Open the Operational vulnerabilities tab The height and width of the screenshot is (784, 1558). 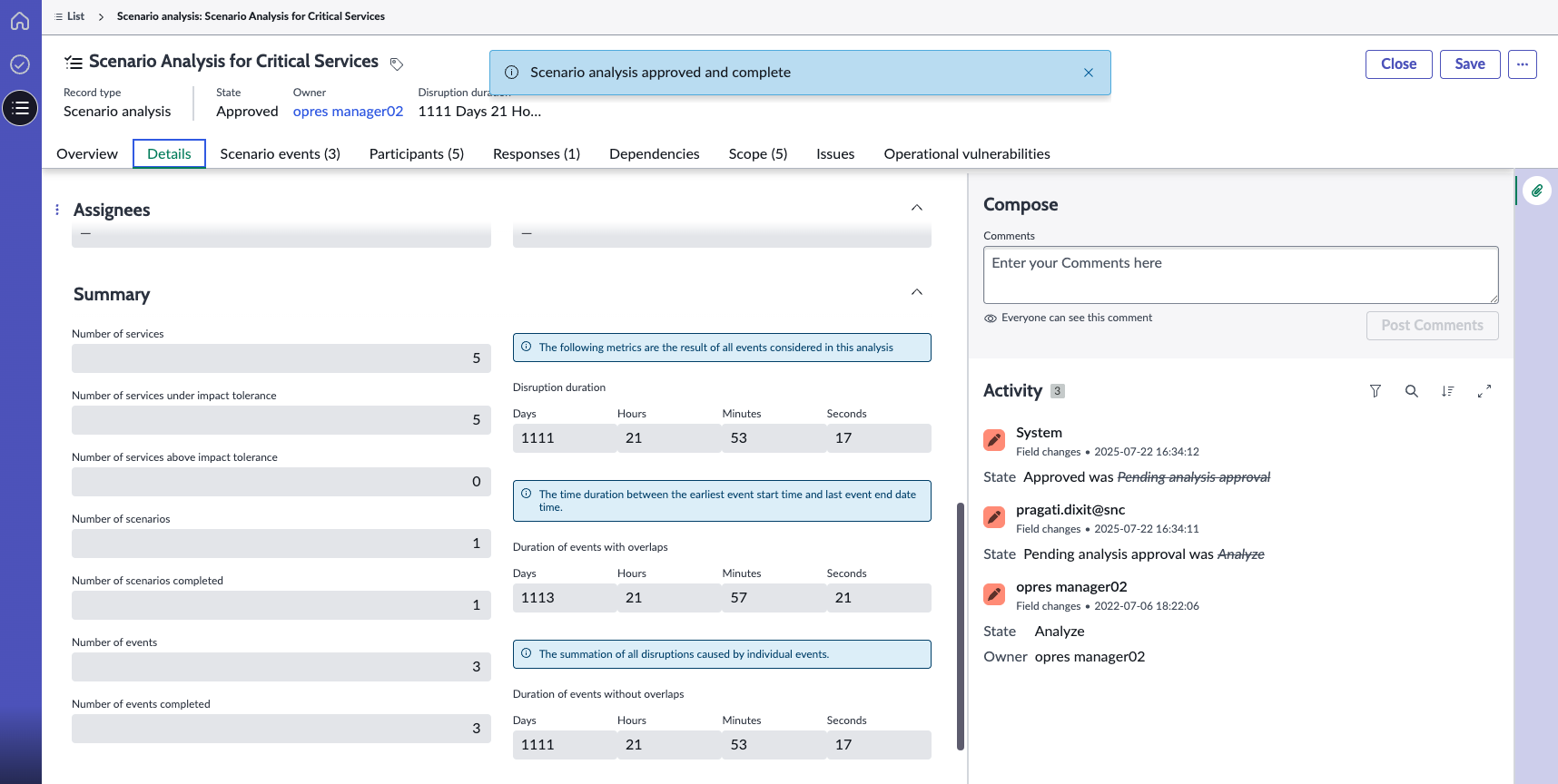point(967,153)
